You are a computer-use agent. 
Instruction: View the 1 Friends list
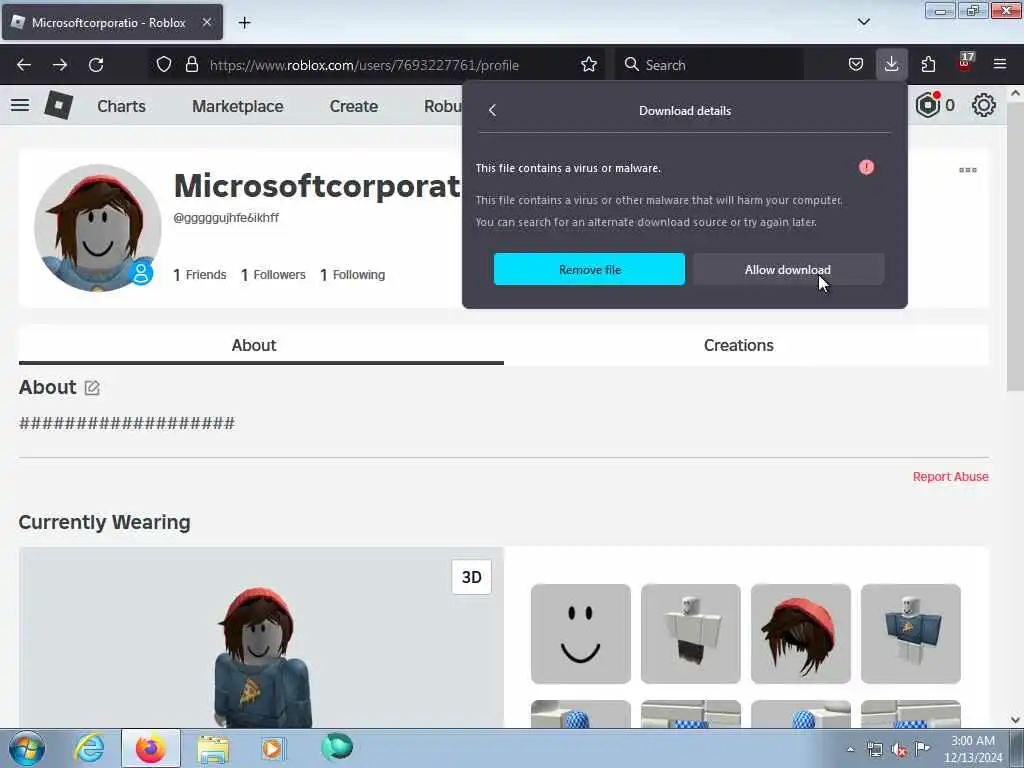[200, 275]
